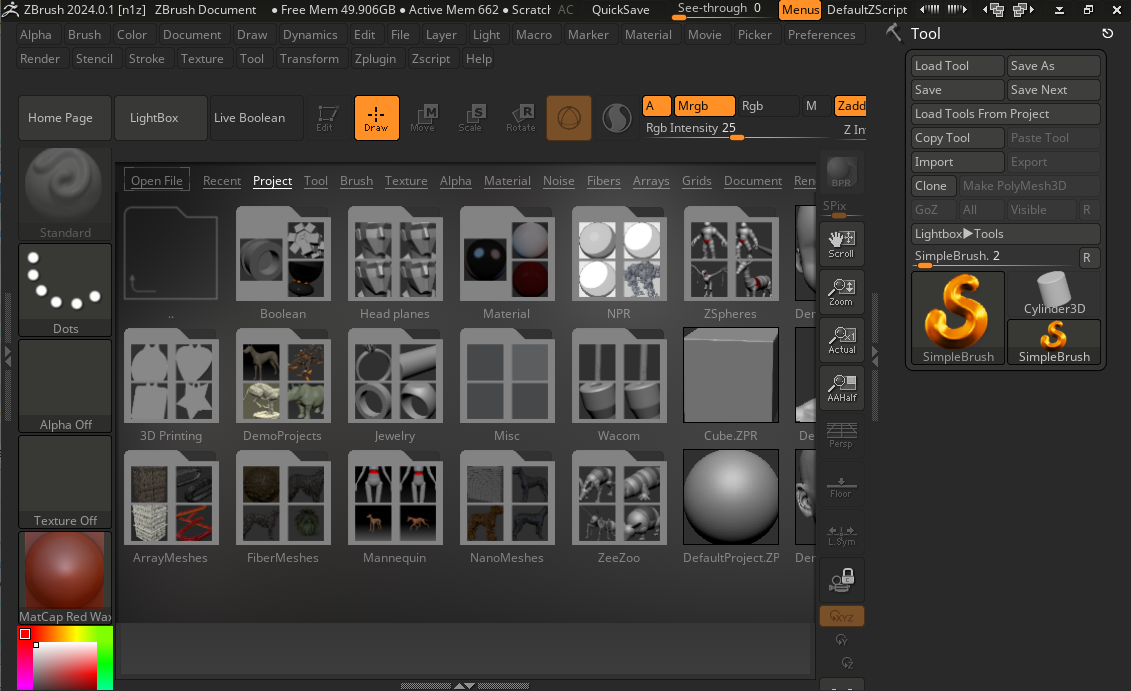Click the Import button
The image size is (1131, 691).
(x=957, y=162)
